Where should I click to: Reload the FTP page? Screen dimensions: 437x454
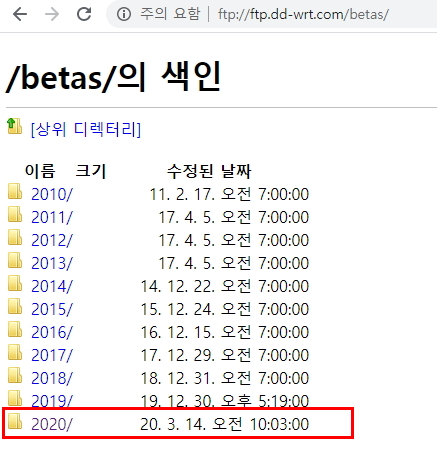pos(84,14)
